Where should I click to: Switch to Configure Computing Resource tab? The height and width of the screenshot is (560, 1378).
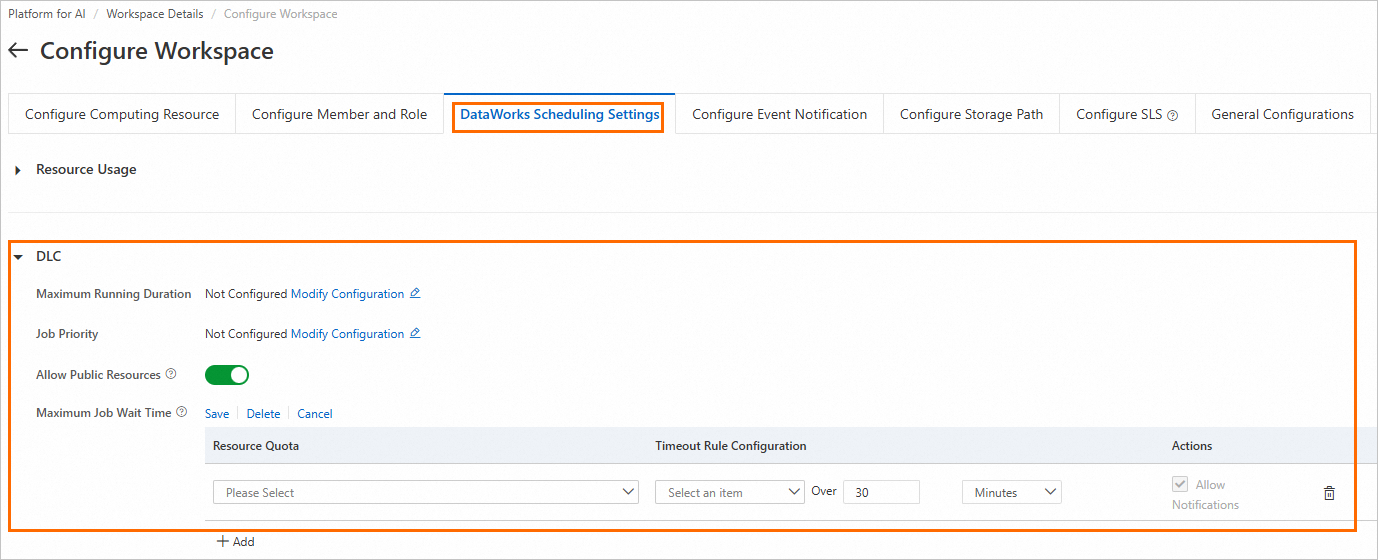pyautogui.click(x=122, y=114)
